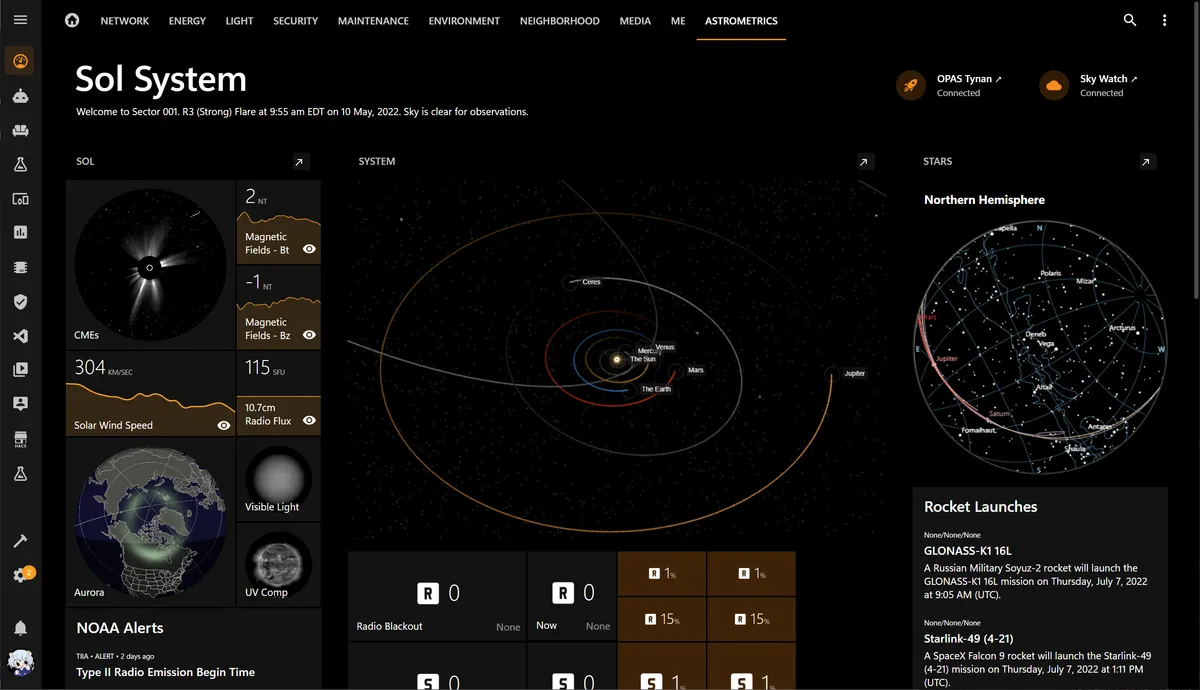Open the Visible Light sun image

pyautogui.click(x=279, y=478)
